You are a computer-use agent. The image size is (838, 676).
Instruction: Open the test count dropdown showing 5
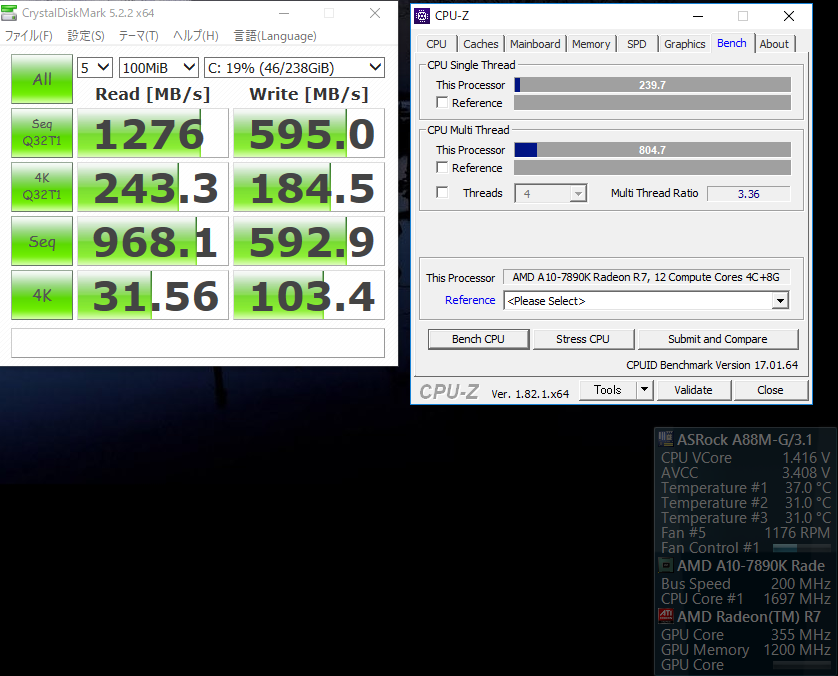95,68
